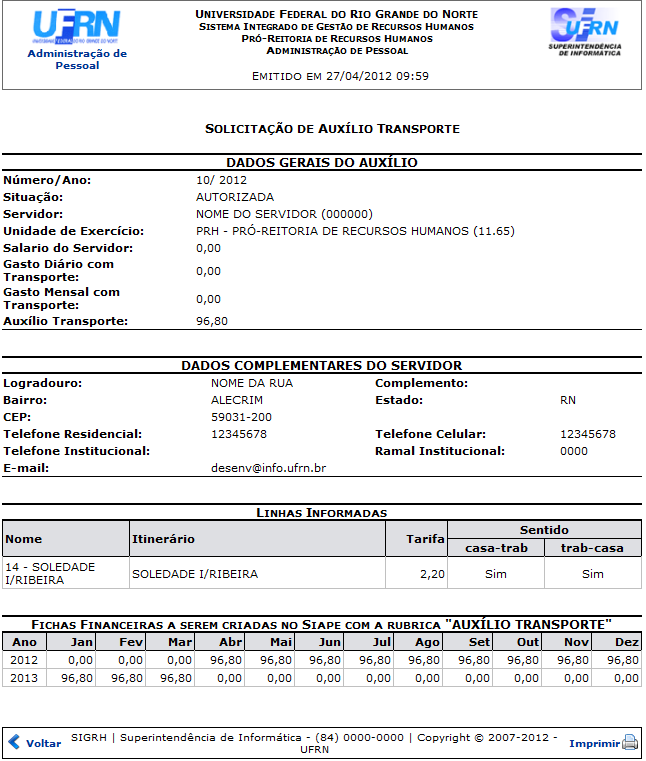The height and width of the screenshot is (761, 646).
Task: Select the casa-trab column header
Action: coord(495,548)
